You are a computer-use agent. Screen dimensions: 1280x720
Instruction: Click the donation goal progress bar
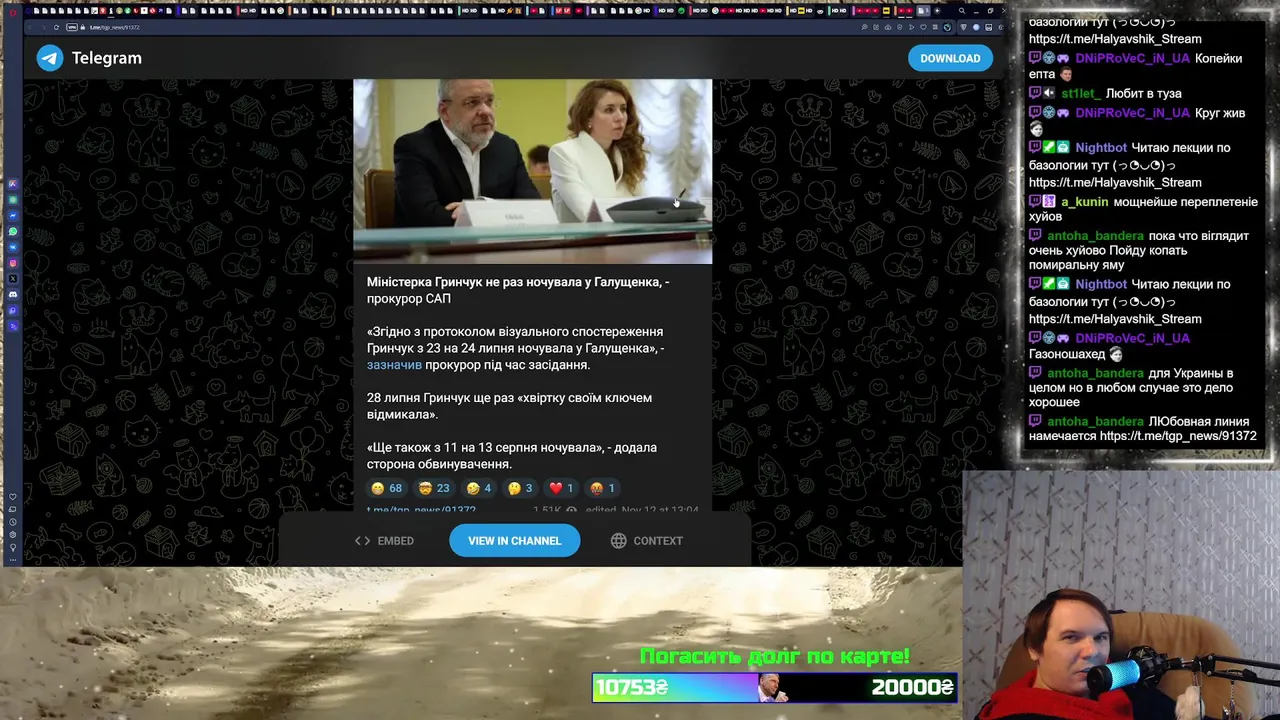click(x=775, y=688)
